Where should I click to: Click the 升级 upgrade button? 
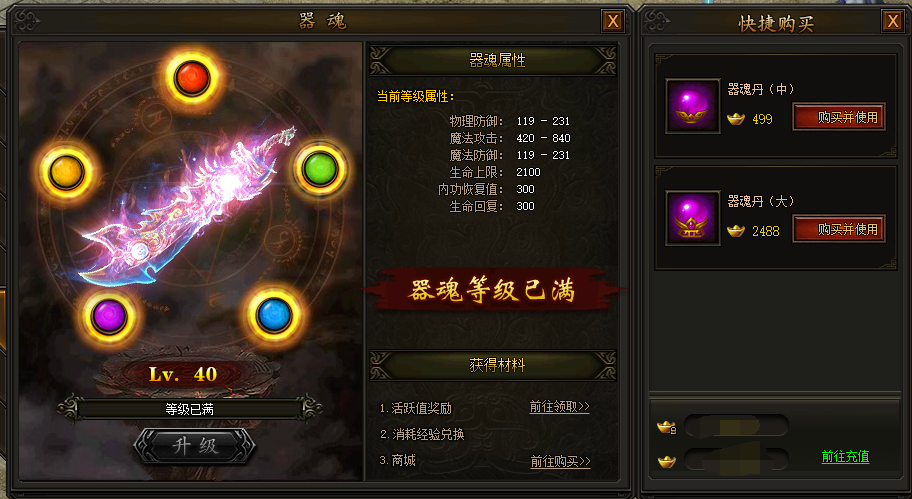(194, 447)
